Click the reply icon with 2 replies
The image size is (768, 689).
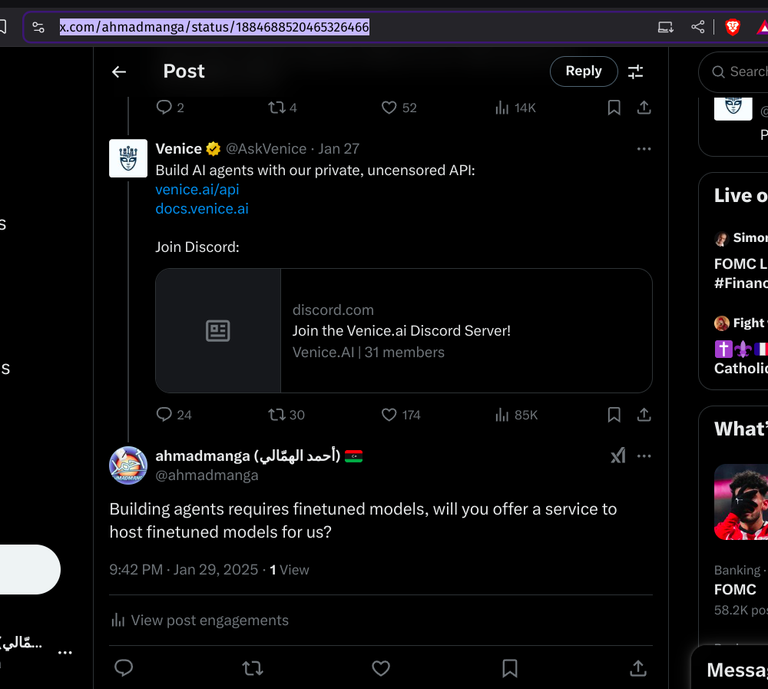point(169,107)
